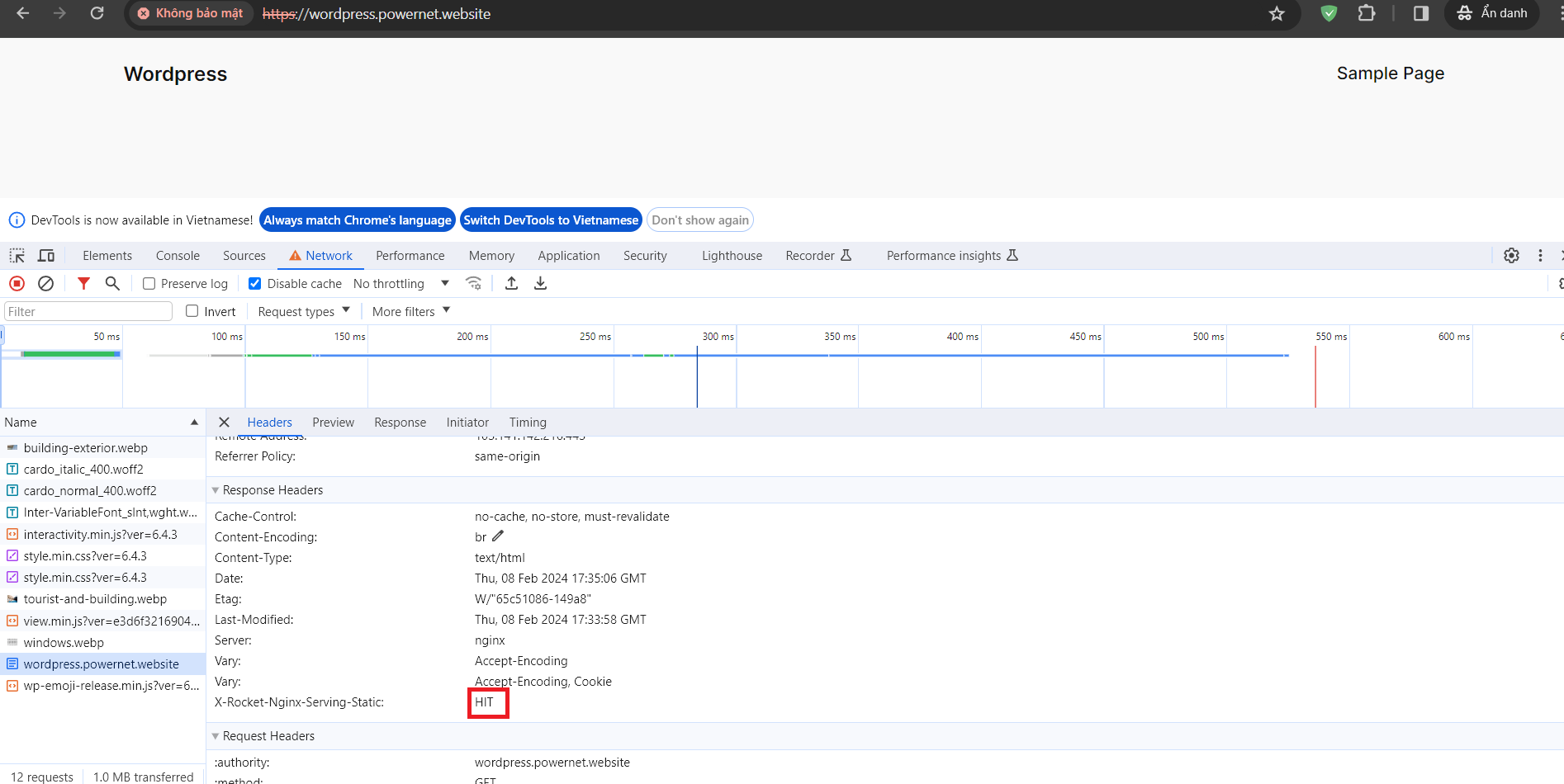Viewport: 1564px width, 784px height.
Task: Switch to the Console tab
Action: (178, 256)
